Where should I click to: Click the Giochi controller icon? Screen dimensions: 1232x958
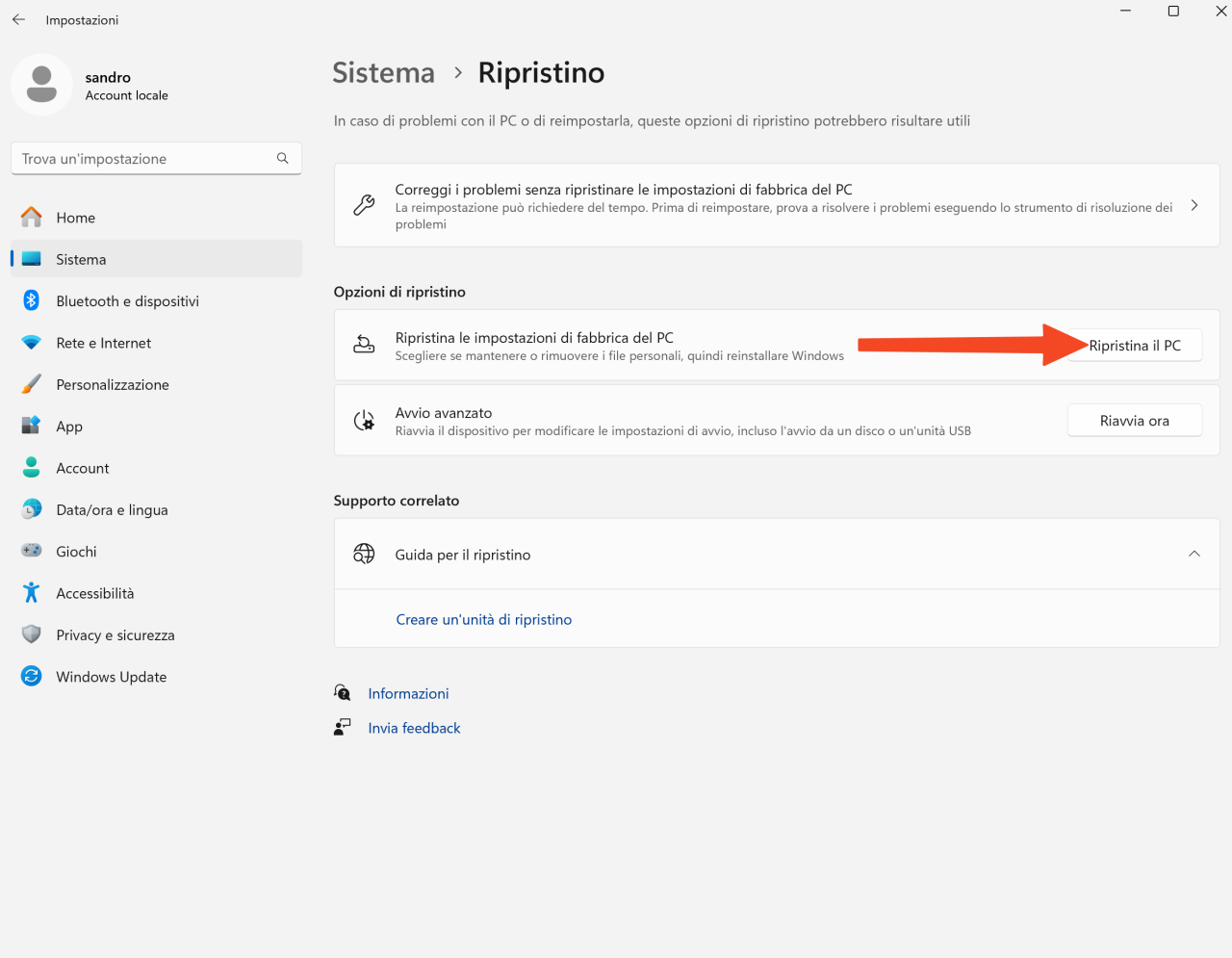point(32,551)
